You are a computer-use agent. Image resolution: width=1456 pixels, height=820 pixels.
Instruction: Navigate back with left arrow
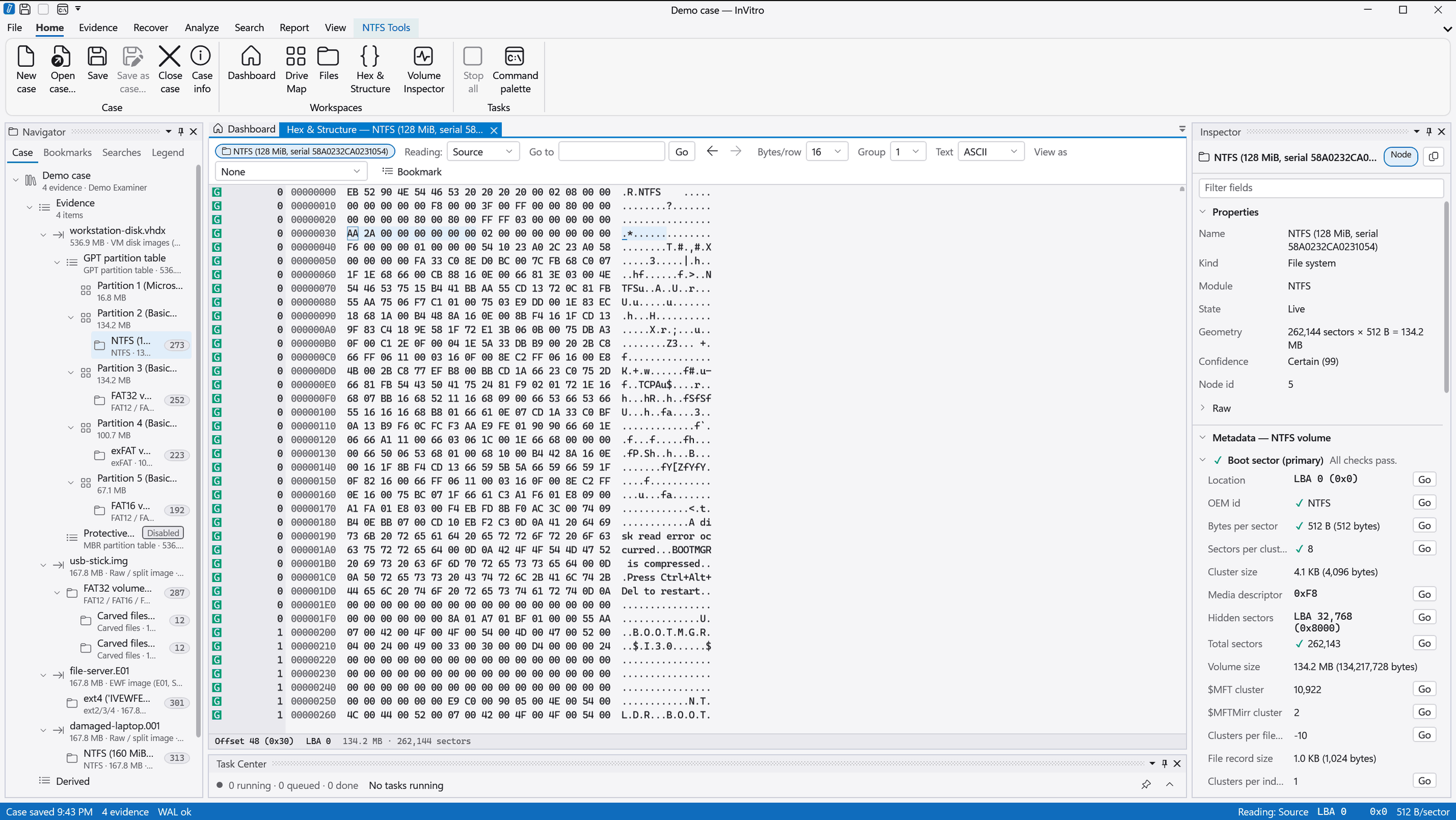[712, 151]
